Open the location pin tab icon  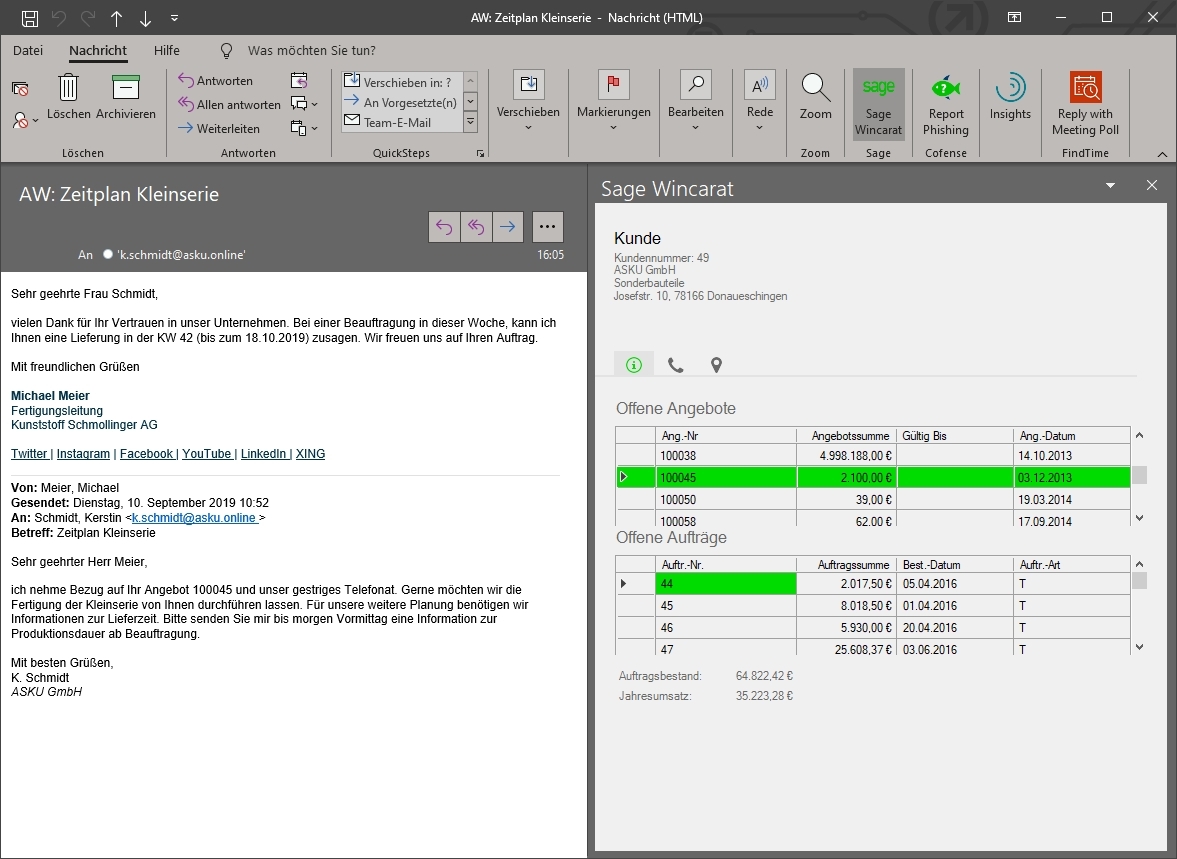pyautogui.click(x=716, y=365)
